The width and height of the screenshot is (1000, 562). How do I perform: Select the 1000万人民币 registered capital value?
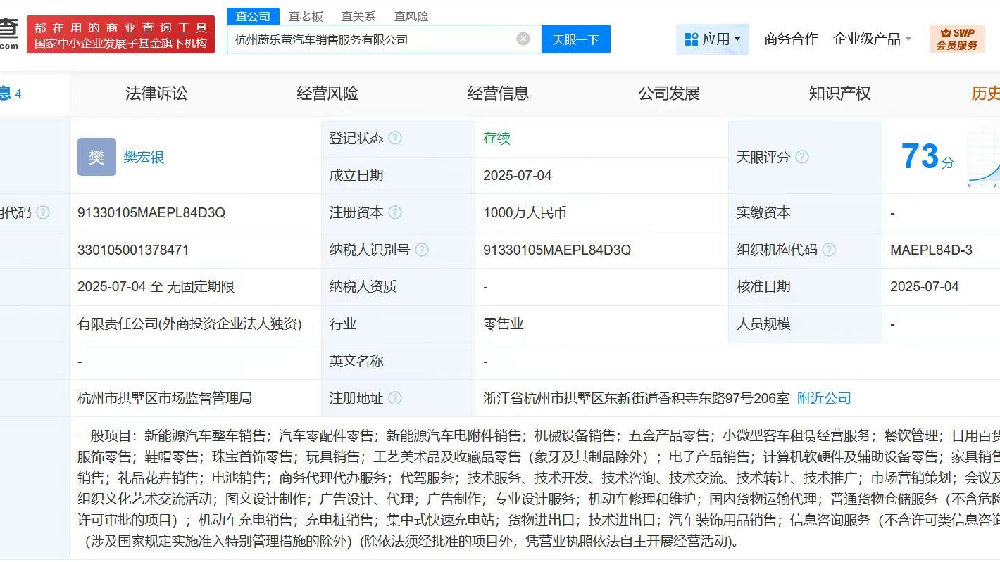tap(525, 212)
